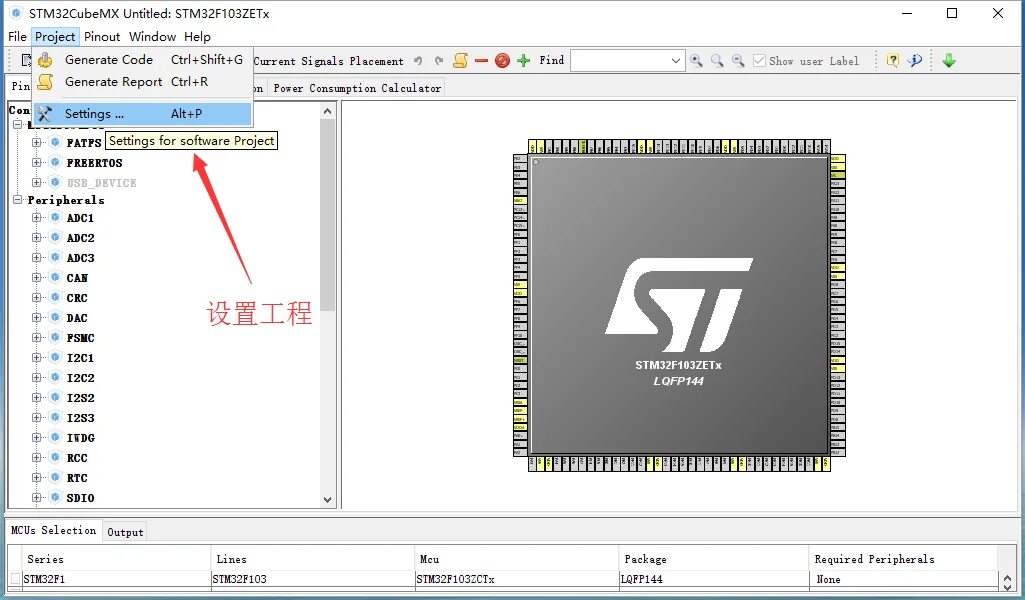This screenshot has width=1025, height=600.
Task: Expand the DAC peripheral node
Action: [x=37, y=318]
